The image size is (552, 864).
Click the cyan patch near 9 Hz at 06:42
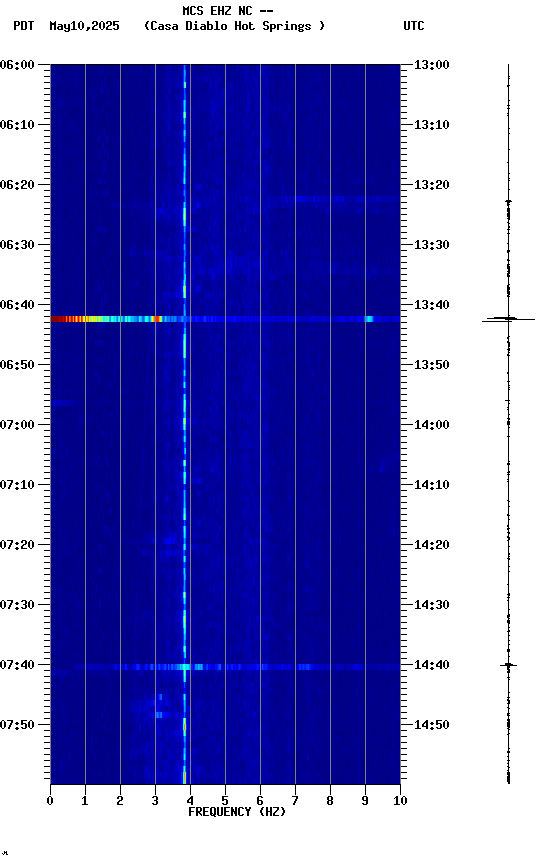370,319
